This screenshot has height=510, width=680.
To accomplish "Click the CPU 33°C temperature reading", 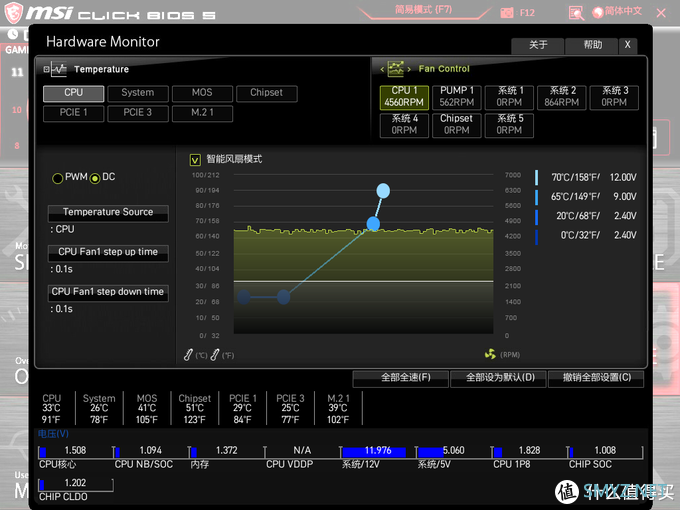I will pos(51,409).
